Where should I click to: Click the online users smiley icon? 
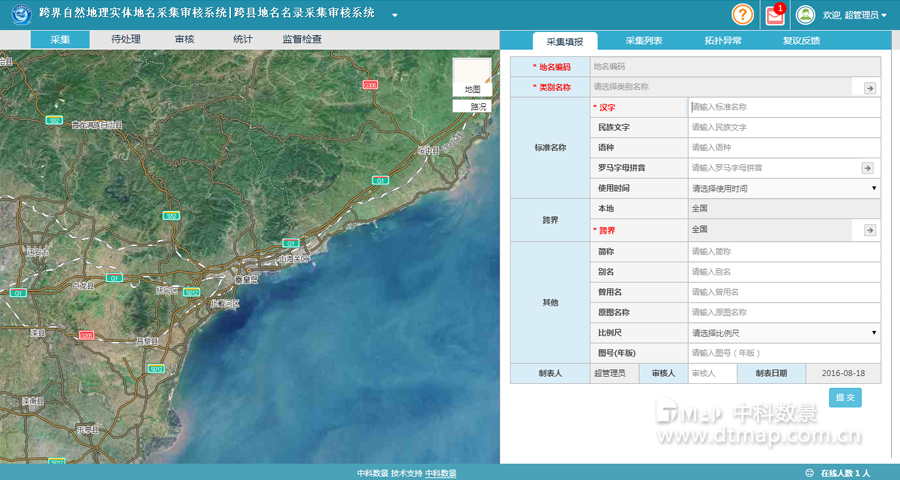point(809,472)
